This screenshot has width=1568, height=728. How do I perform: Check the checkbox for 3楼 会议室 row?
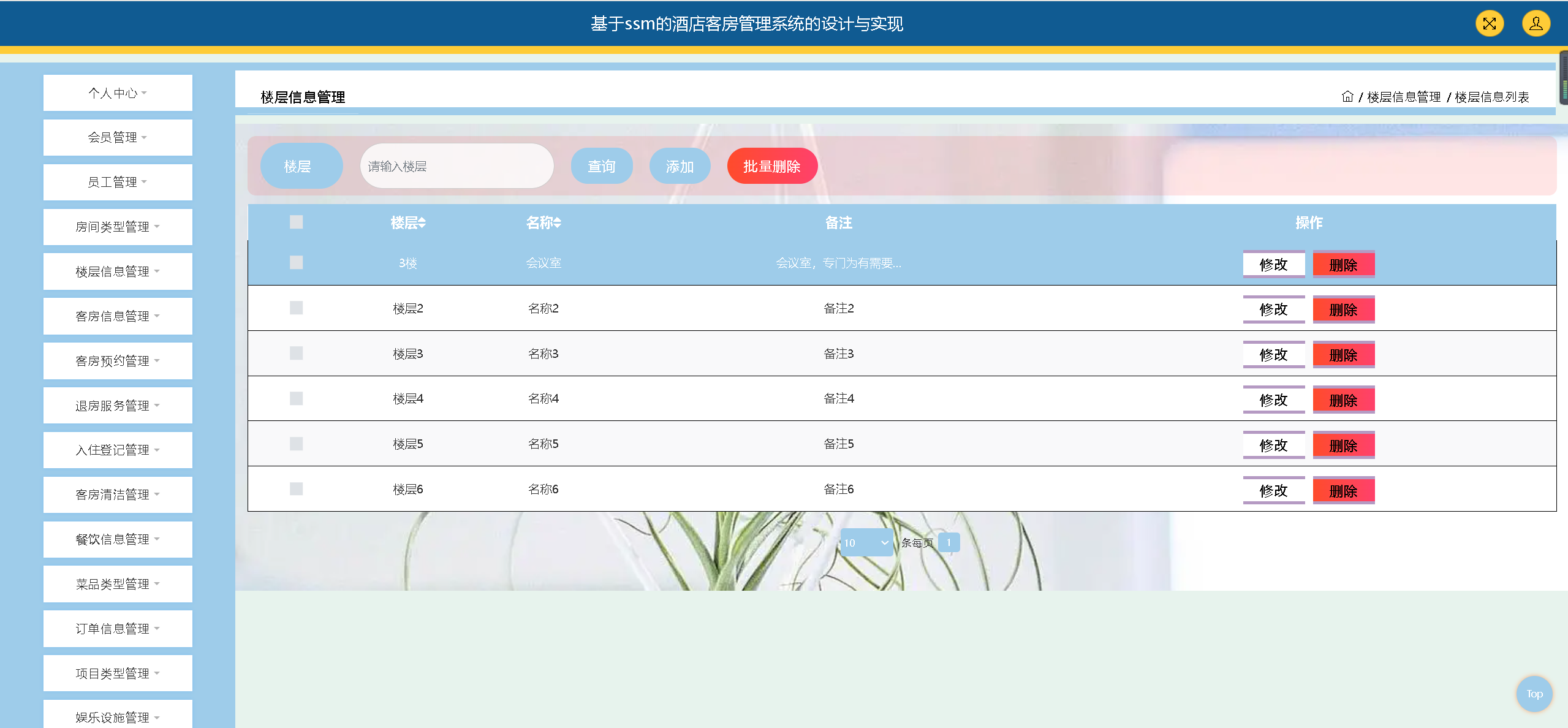(x=296, y=262)
